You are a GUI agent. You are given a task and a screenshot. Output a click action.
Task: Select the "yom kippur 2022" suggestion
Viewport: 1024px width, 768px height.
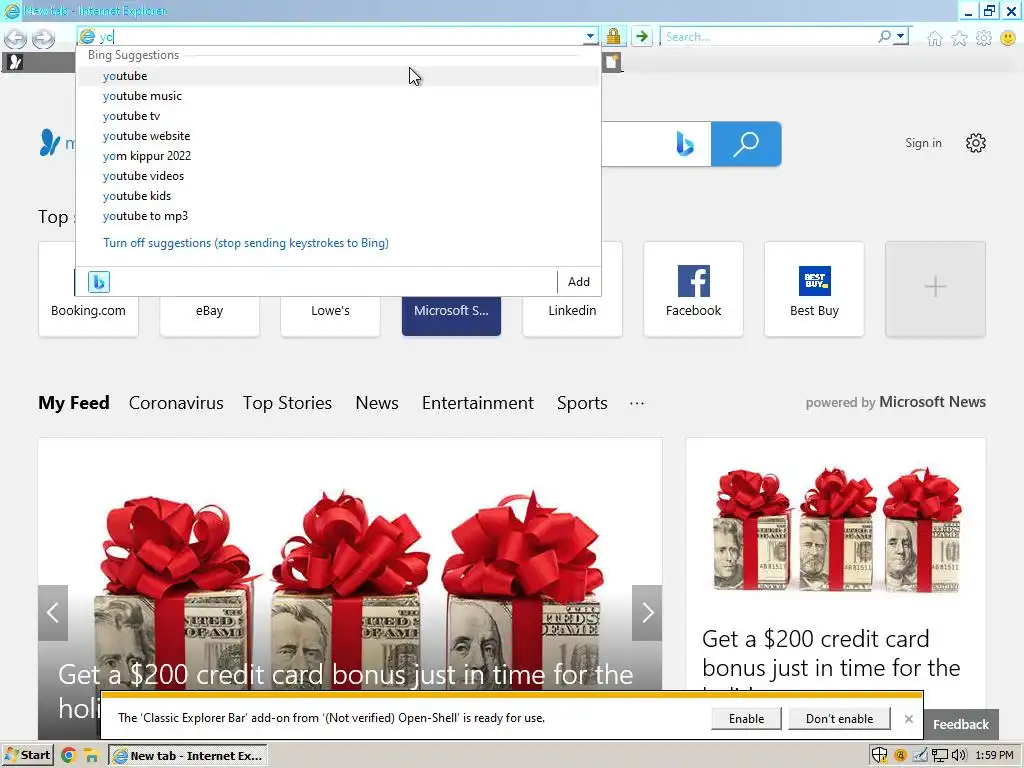338,156
